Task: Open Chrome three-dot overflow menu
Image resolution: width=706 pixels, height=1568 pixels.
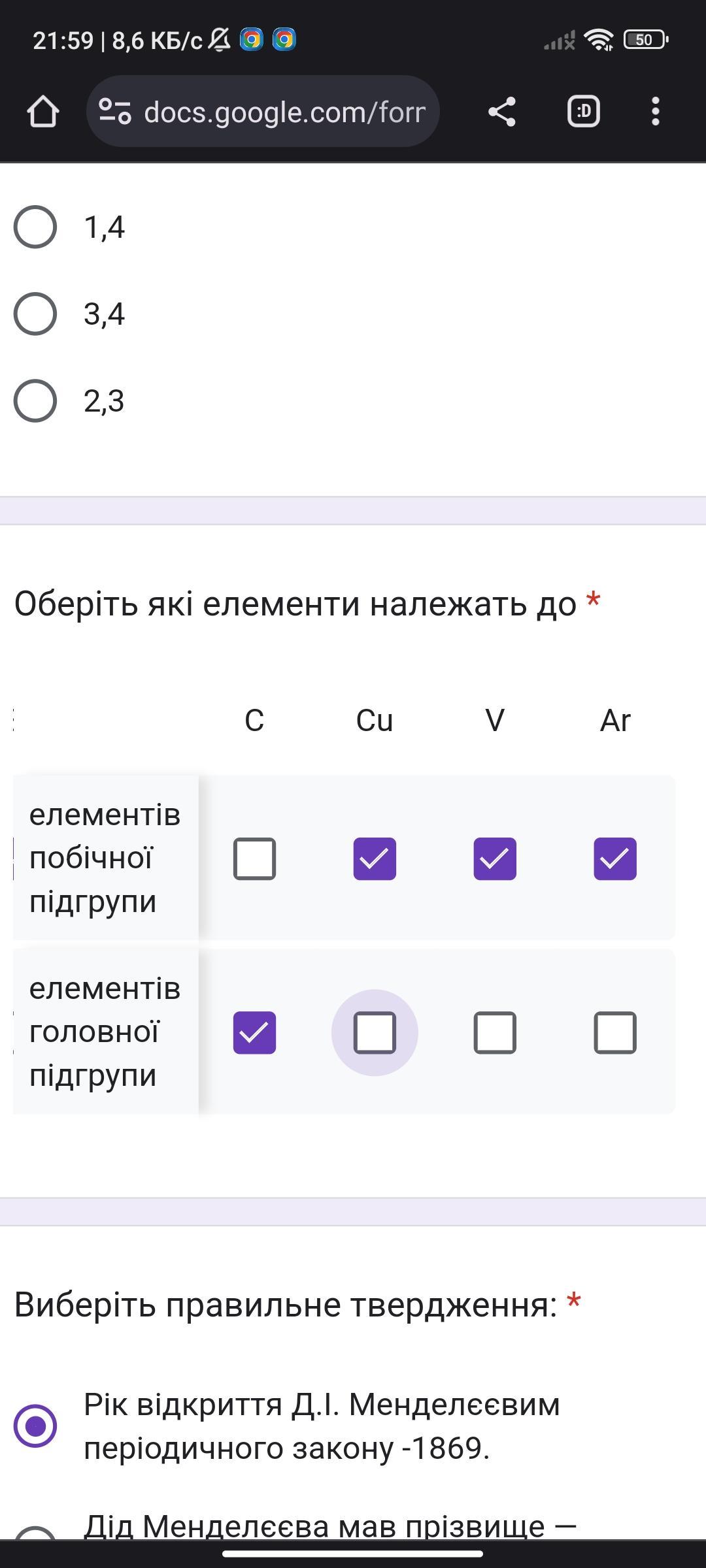Action: click(x=656, y=111)
